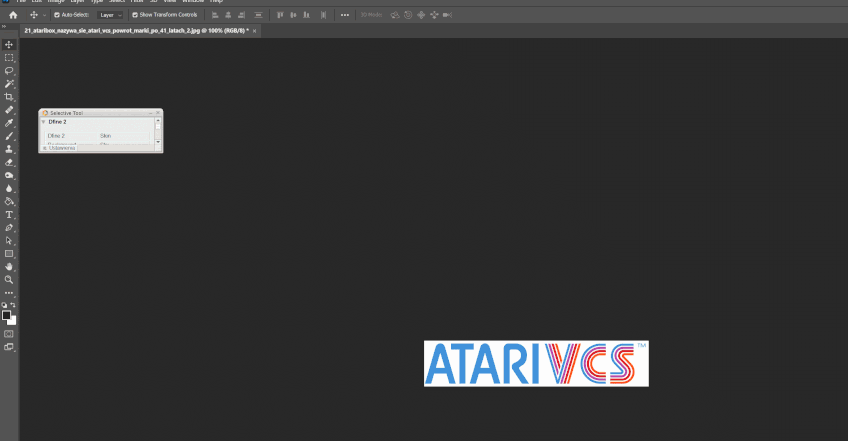The height and width of the screenshot is (441, 848).
Task: Open Edit Toolbar three-dots in toolbox
Action: pos(9,293)
